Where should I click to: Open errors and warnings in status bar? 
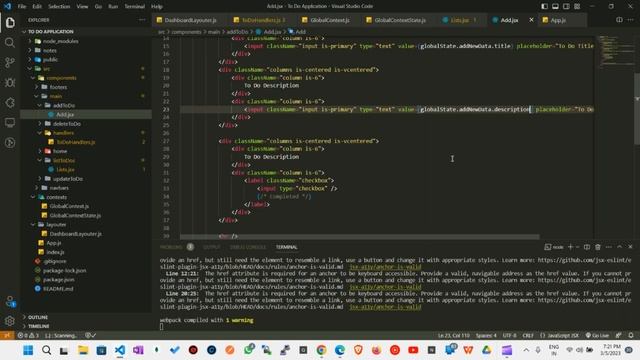tap(28, 335)
